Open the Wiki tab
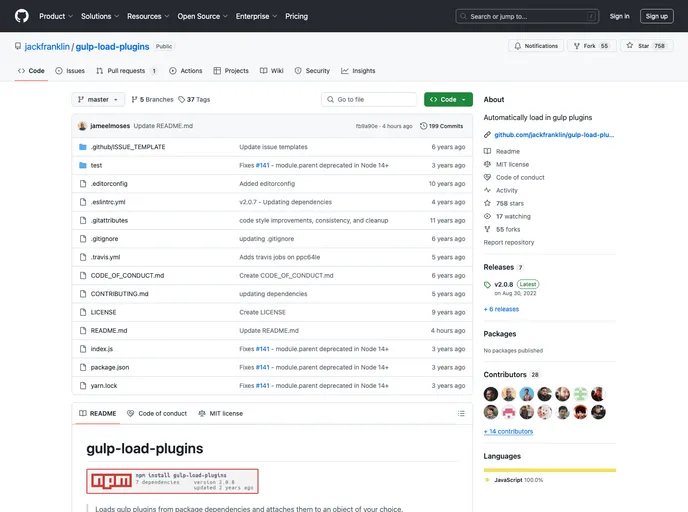The width and height of the screenshot is (688, 512). (x=272, y=71)
